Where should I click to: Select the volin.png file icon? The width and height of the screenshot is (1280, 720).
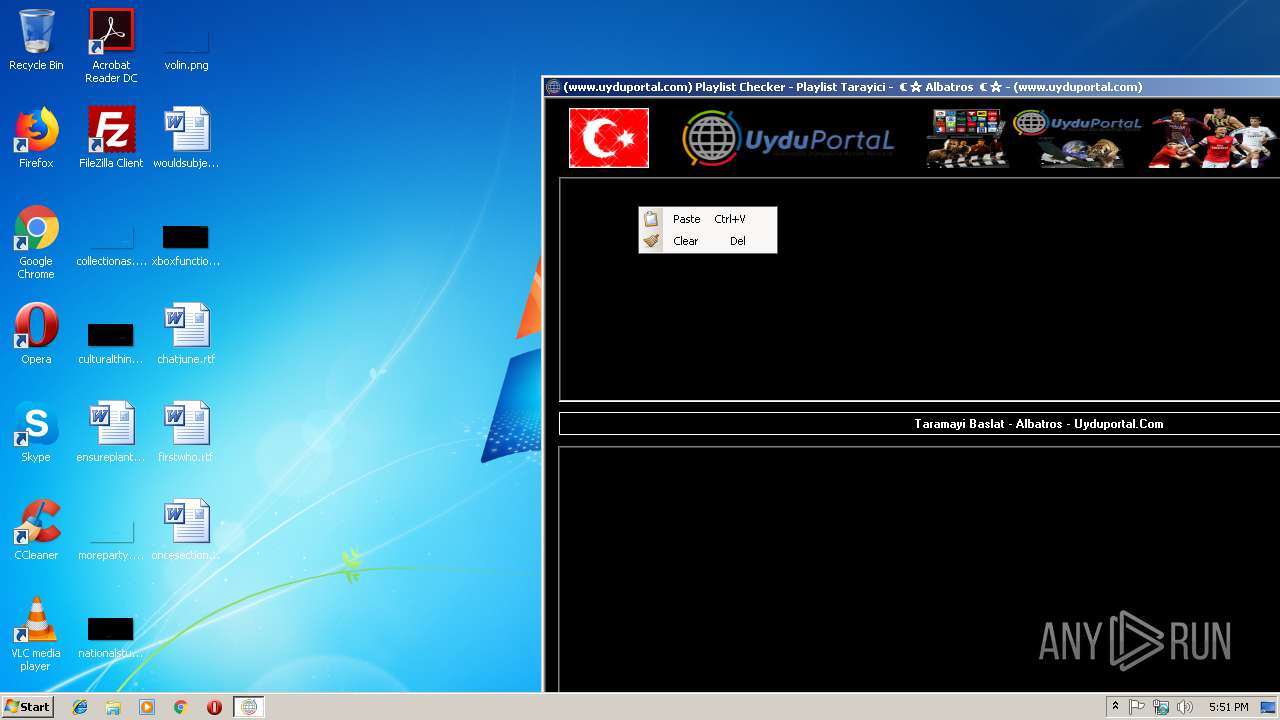(x=186, y=46)
